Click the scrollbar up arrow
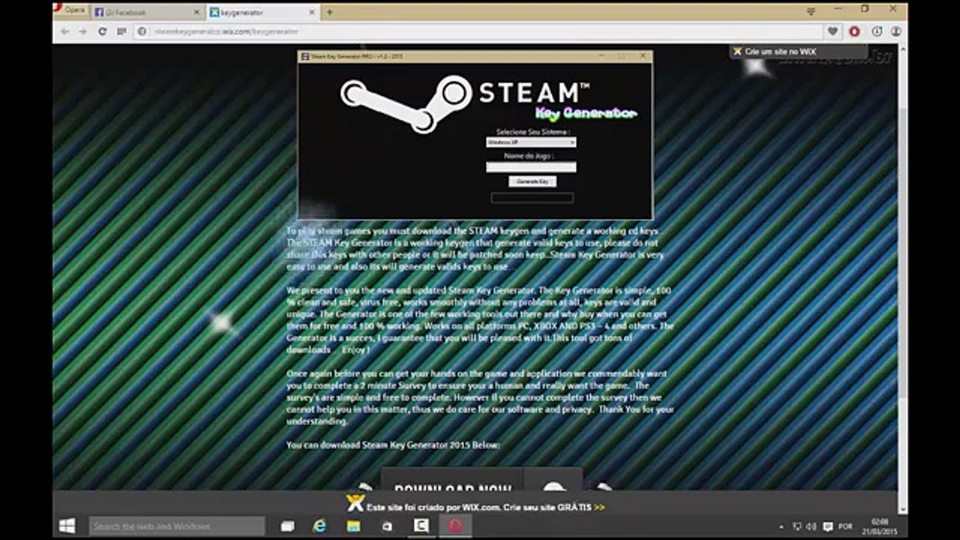 coord(902,50)
